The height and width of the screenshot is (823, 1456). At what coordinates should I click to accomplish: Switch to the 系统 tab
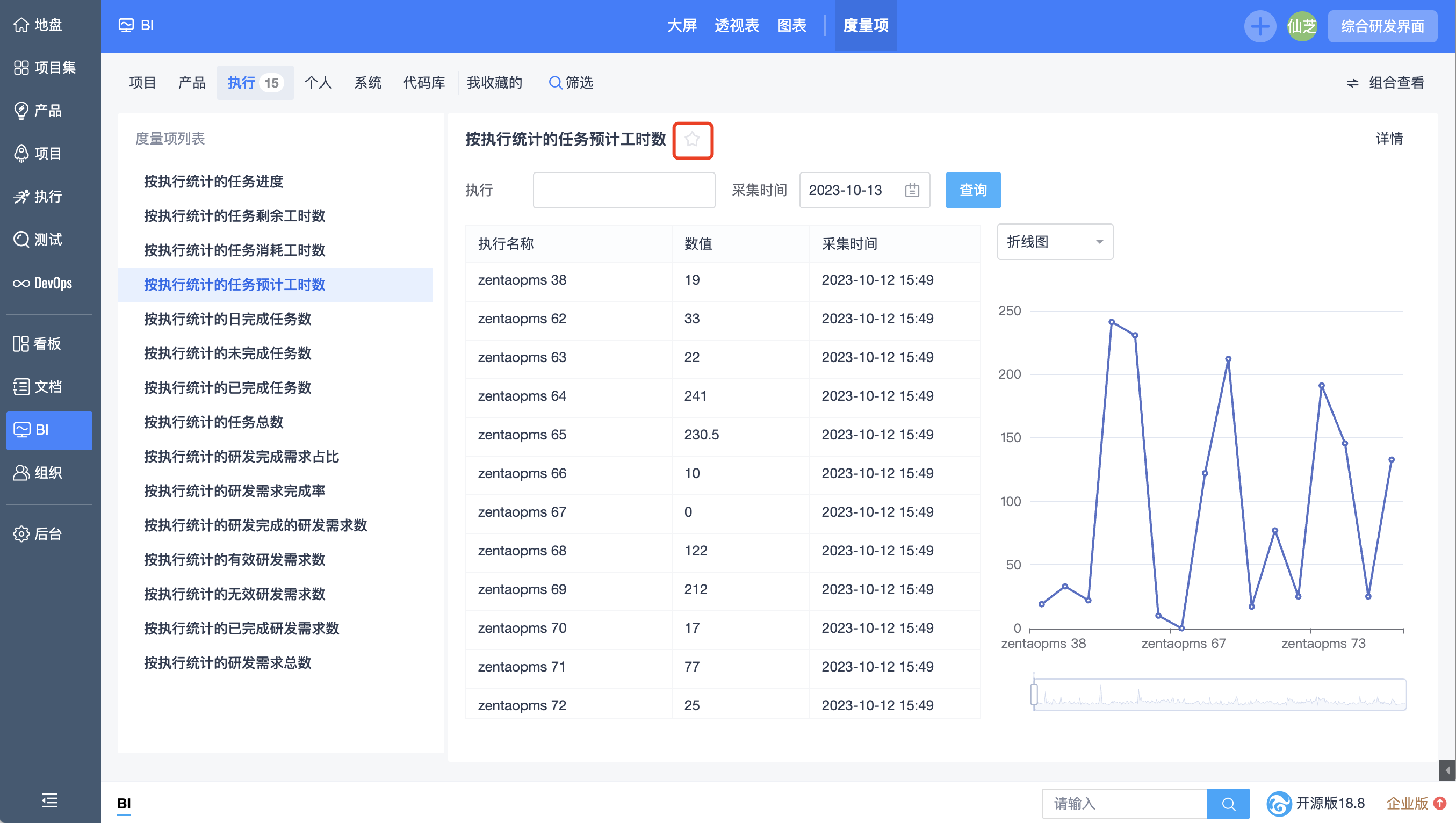pos(367,83)
